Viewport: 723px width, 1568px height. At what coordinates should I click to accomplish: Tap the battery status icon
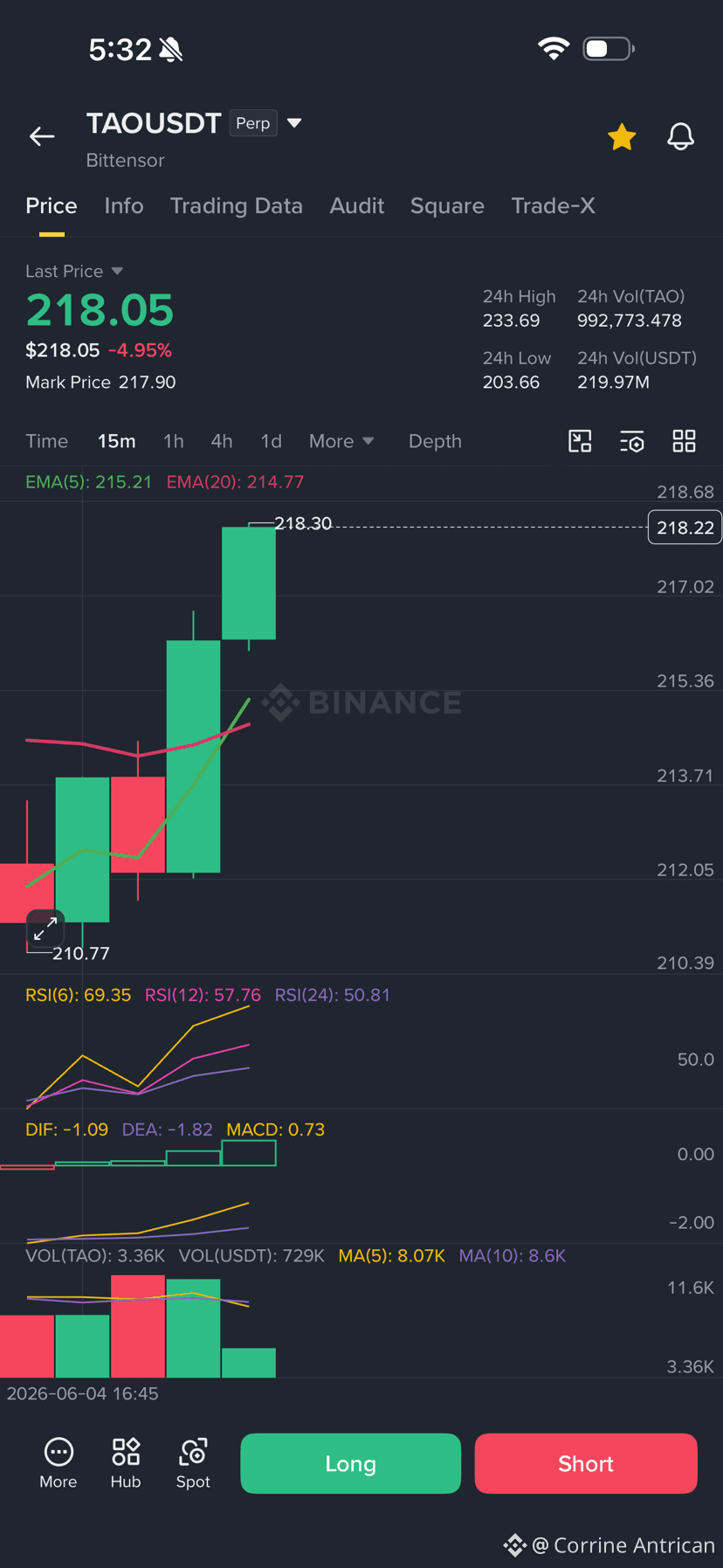[609, 49]
